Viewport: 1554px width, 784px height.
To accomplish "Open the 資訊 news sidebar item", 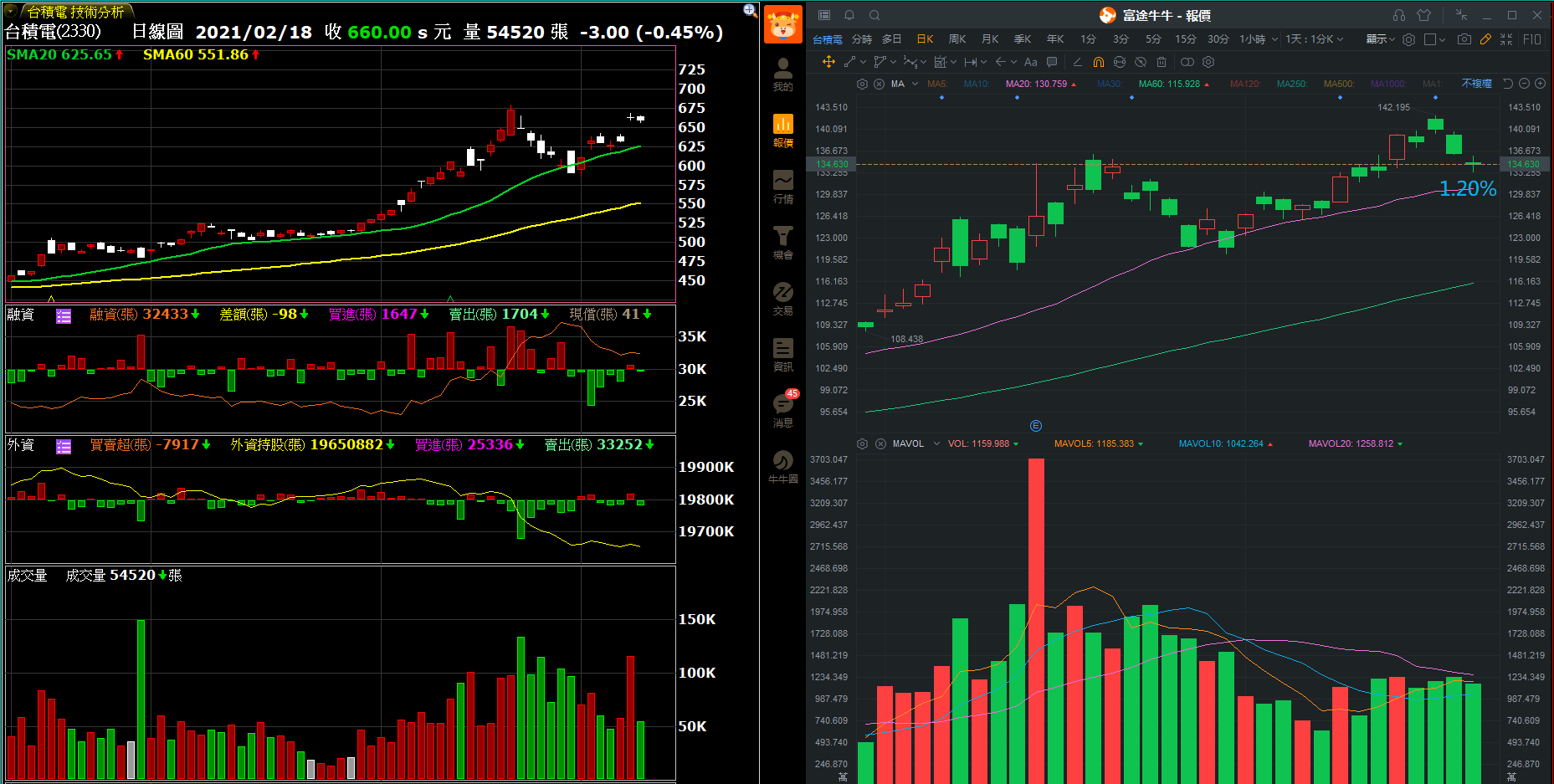I will (782, 355).
